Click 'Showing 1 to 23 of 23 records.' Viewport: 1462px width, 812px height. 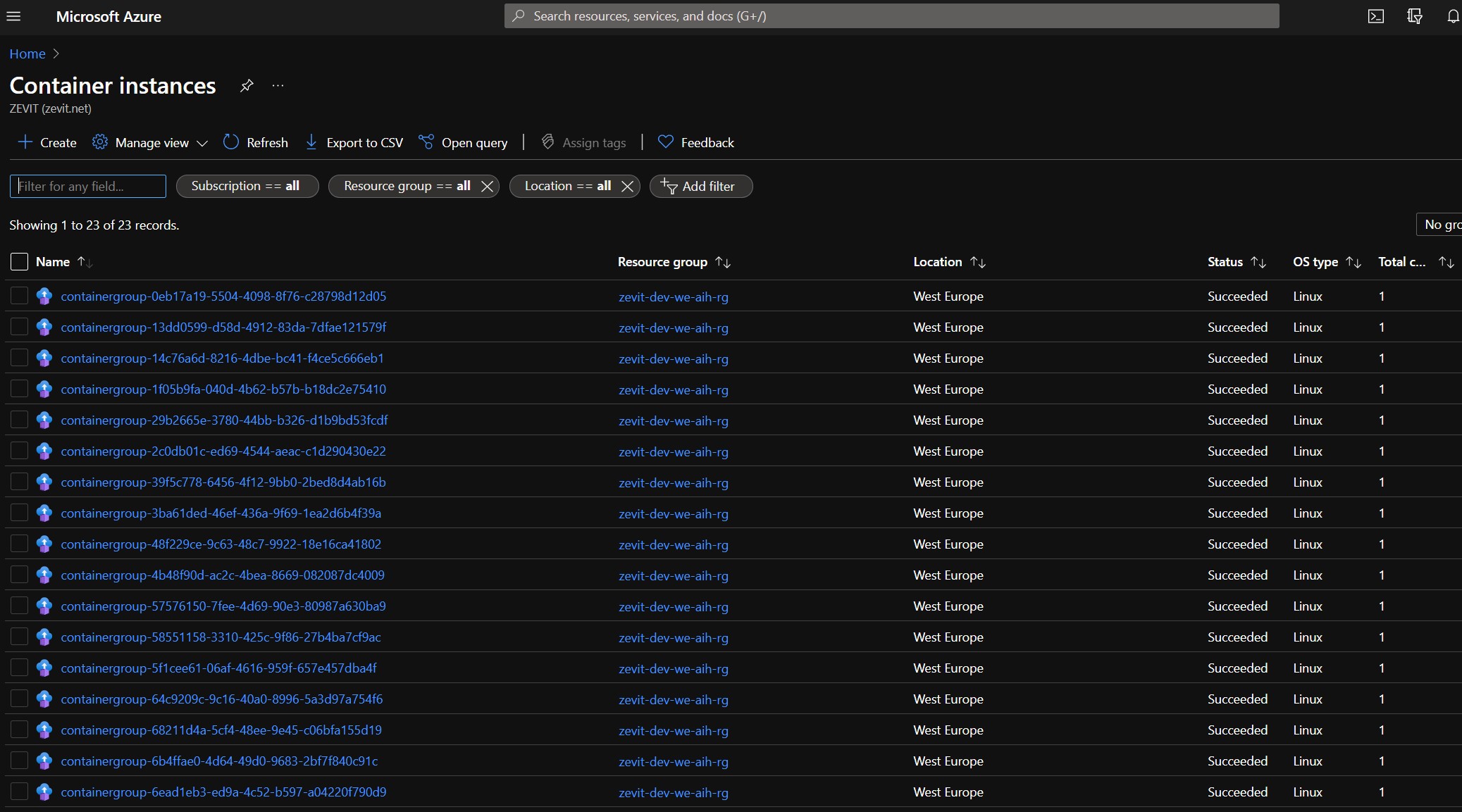(x=94, y=225)
